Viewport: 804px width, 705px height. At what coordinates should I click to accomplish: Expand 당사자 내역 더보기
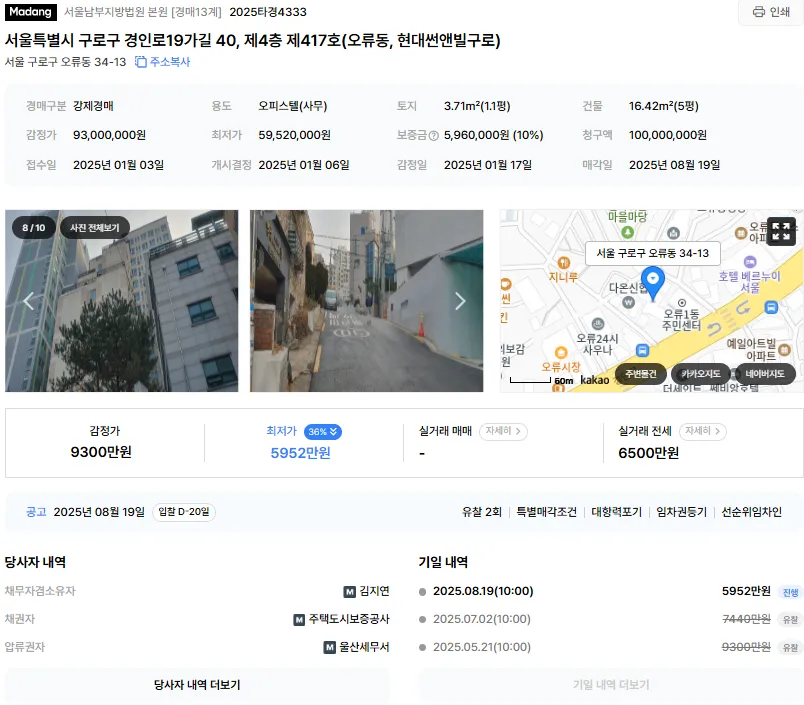[197, 685]
